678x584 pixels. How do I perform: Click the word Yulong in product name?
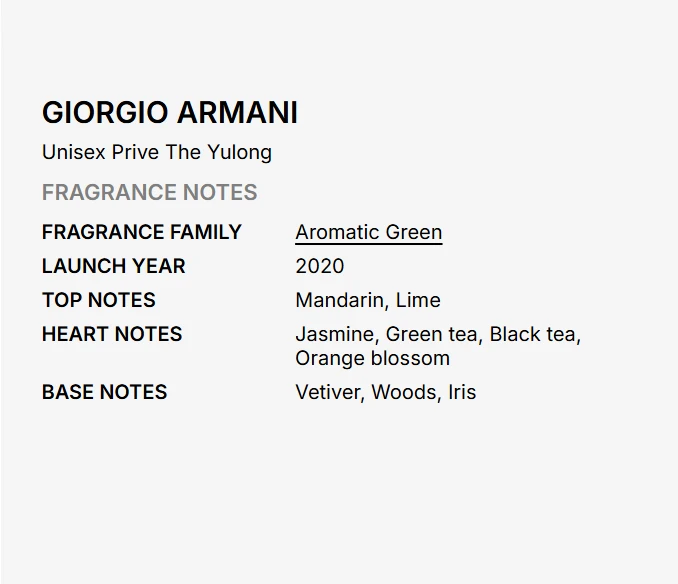[240, 153]
